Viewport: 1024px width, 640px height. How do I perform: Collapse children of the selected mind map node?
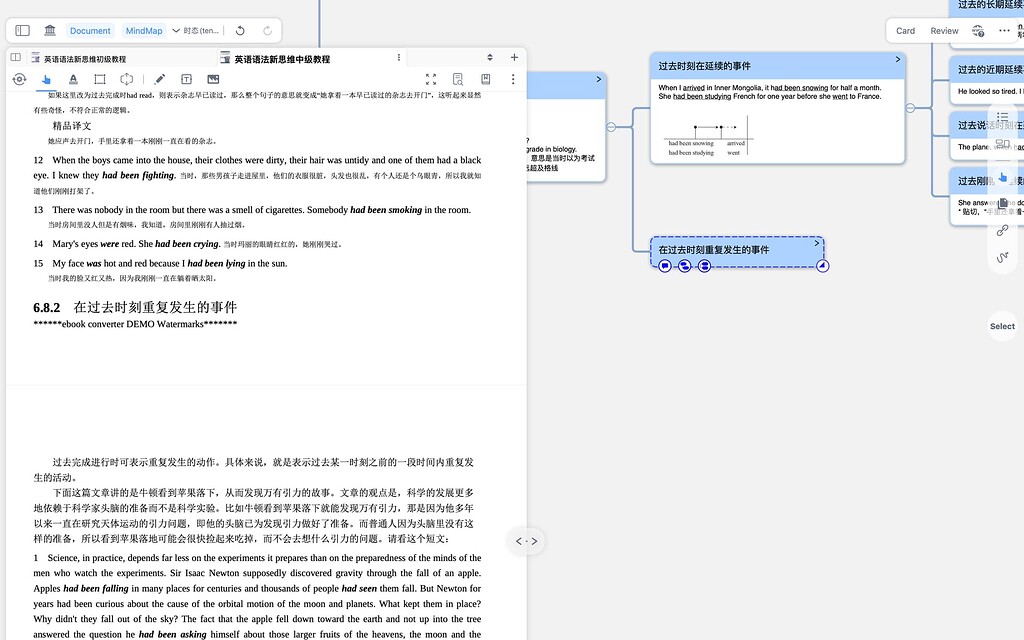822,265
